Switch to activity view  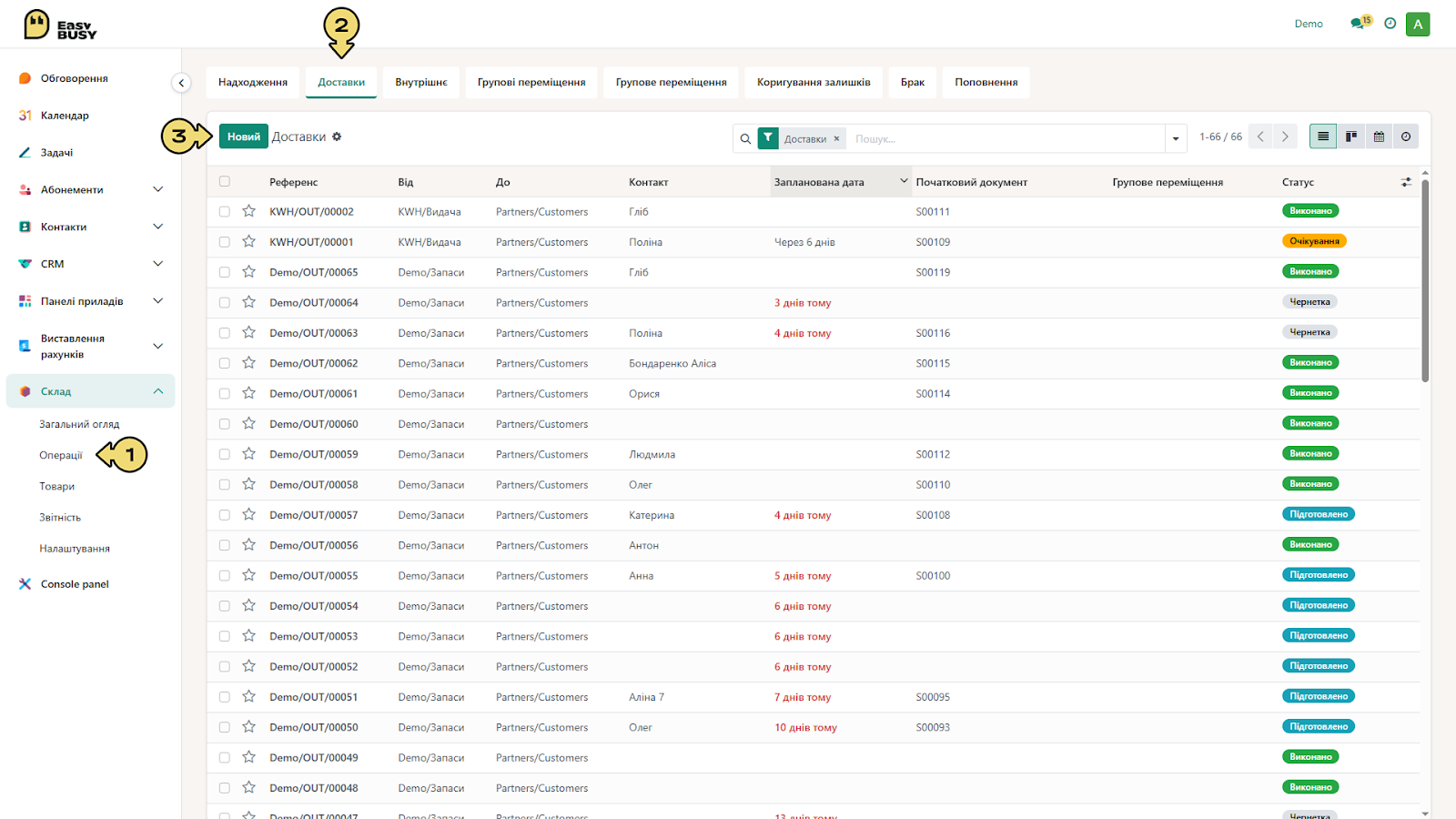(x=1406, y=136)
